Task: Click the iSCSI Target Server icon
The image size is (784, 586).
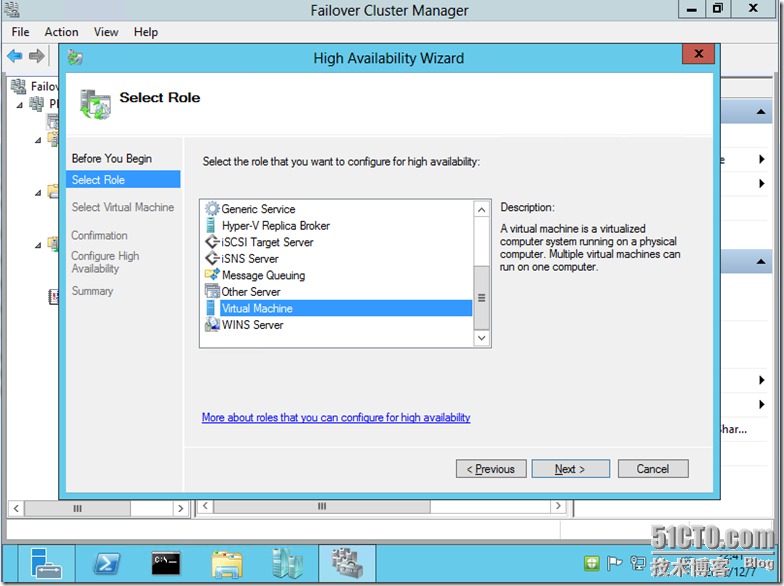Action: pos(212,242)
